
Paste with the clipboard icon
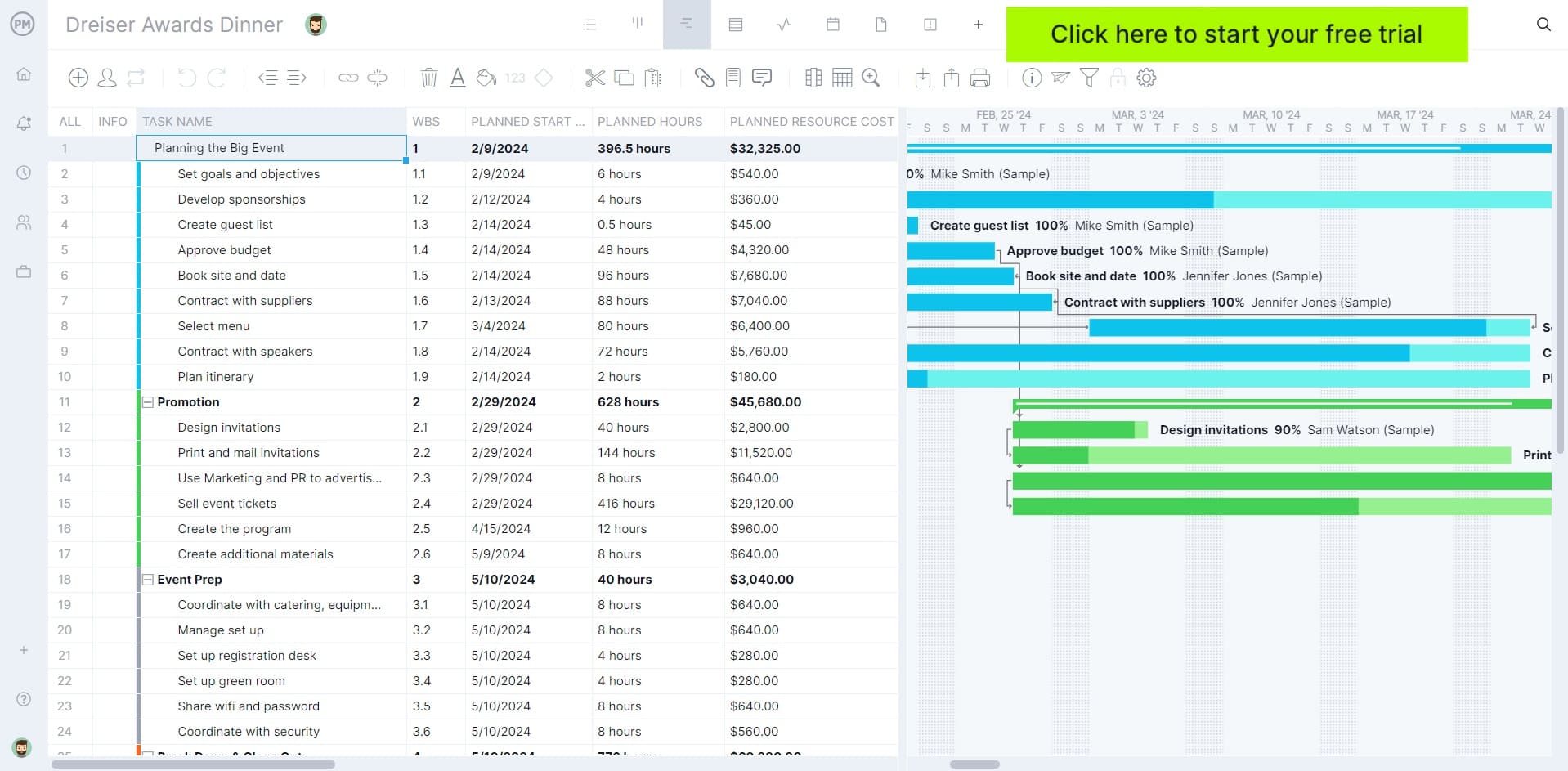click(x=652, y=78)
